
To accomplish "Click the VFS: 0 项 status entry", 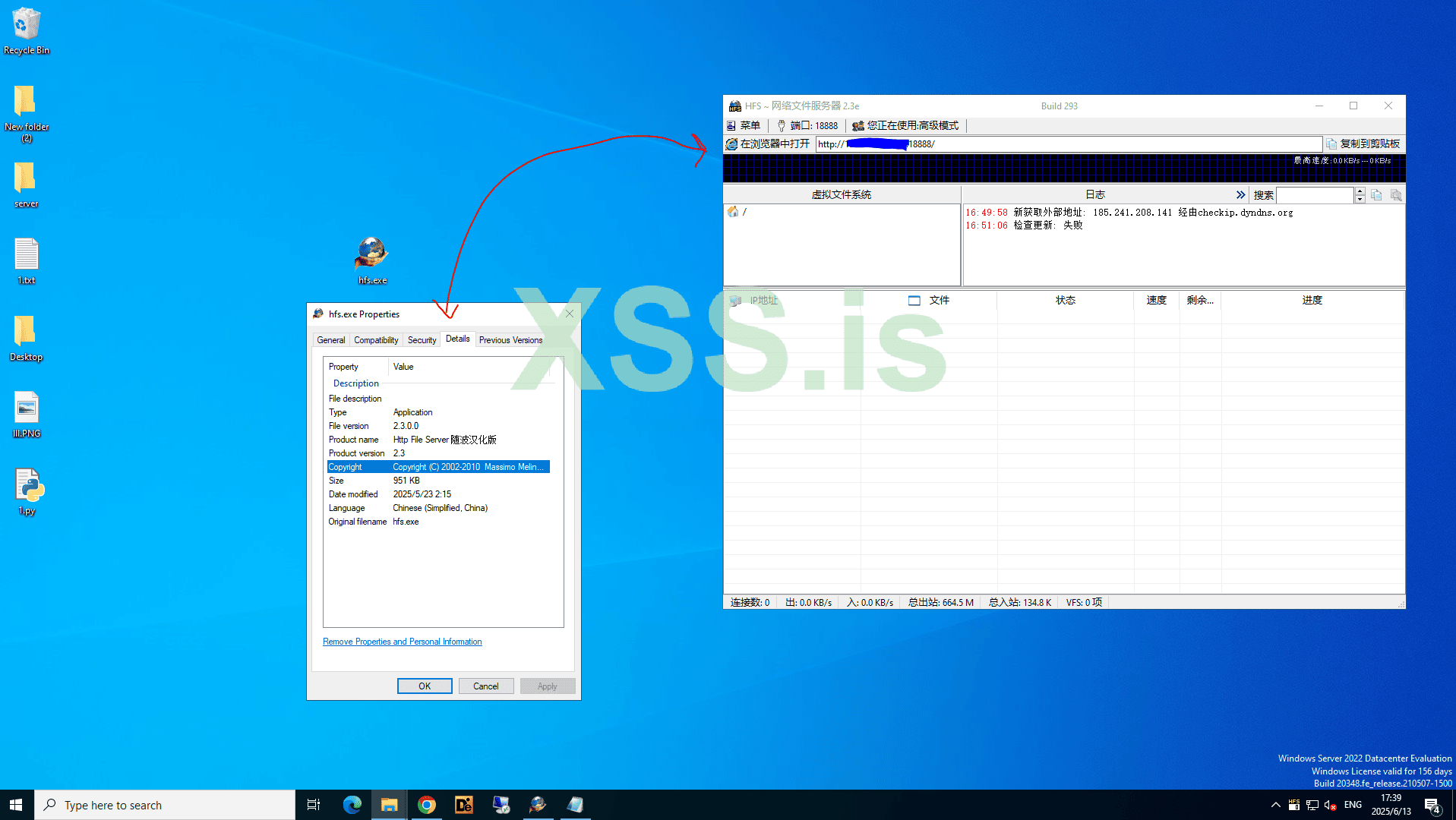I will [1084, 602].
